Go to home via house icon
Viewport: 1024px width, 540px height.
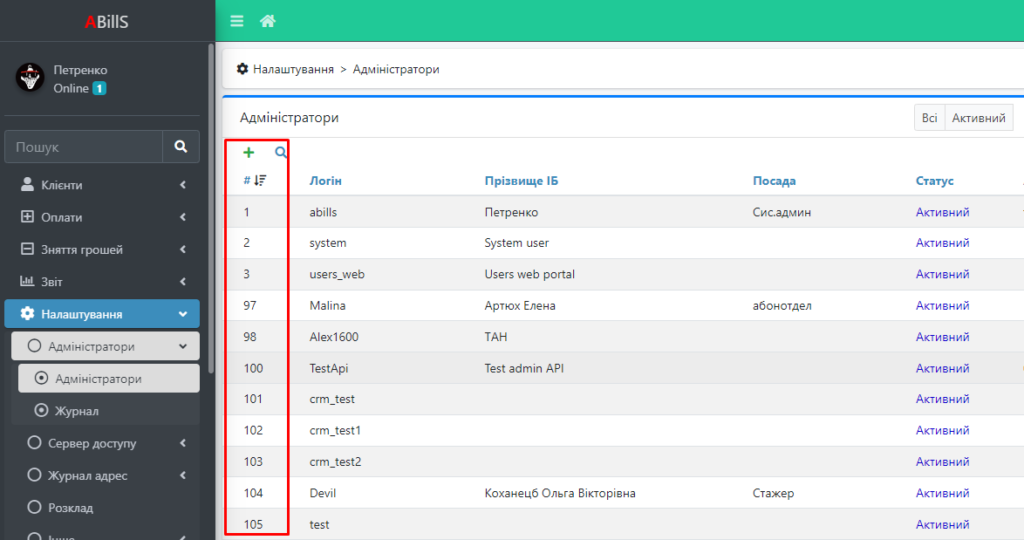click(267, 21)
